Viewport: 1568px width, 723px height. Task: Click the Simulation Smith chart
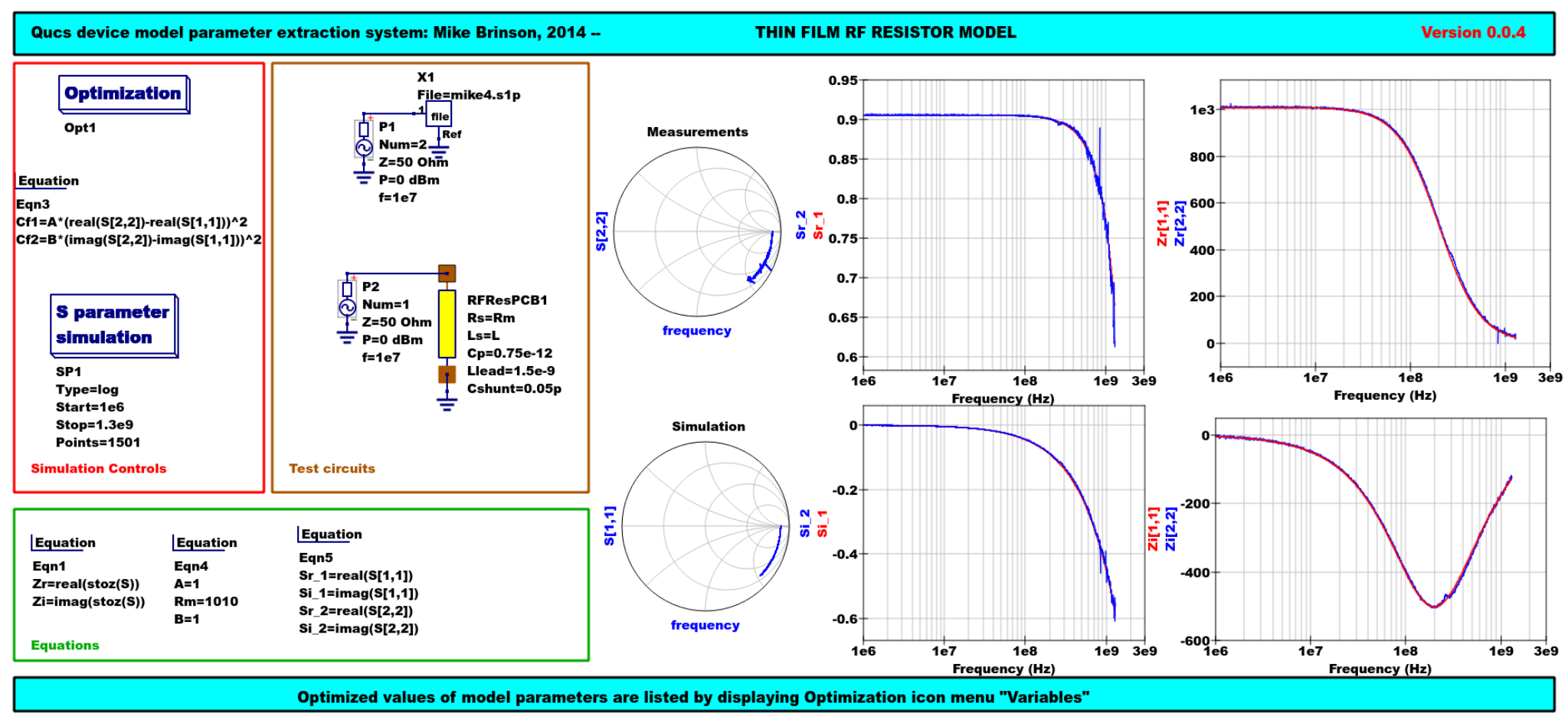[705, 526]
